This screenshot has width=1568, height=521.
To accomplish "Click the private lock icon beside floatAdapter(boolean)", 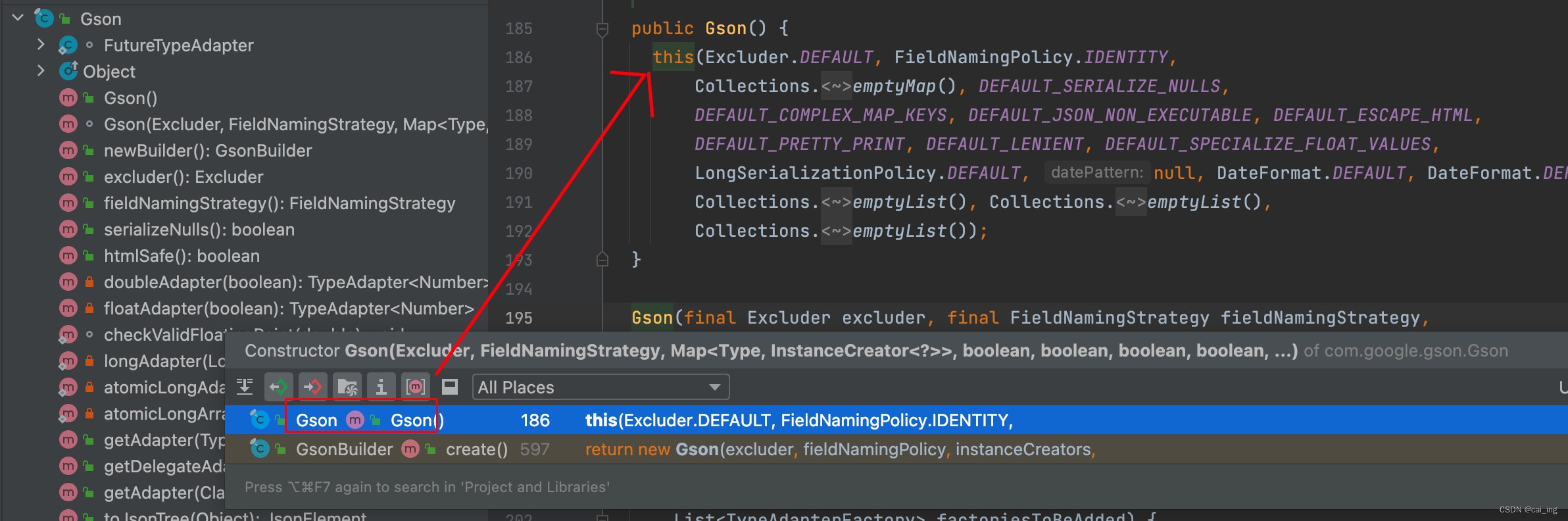I will point(89,308).
